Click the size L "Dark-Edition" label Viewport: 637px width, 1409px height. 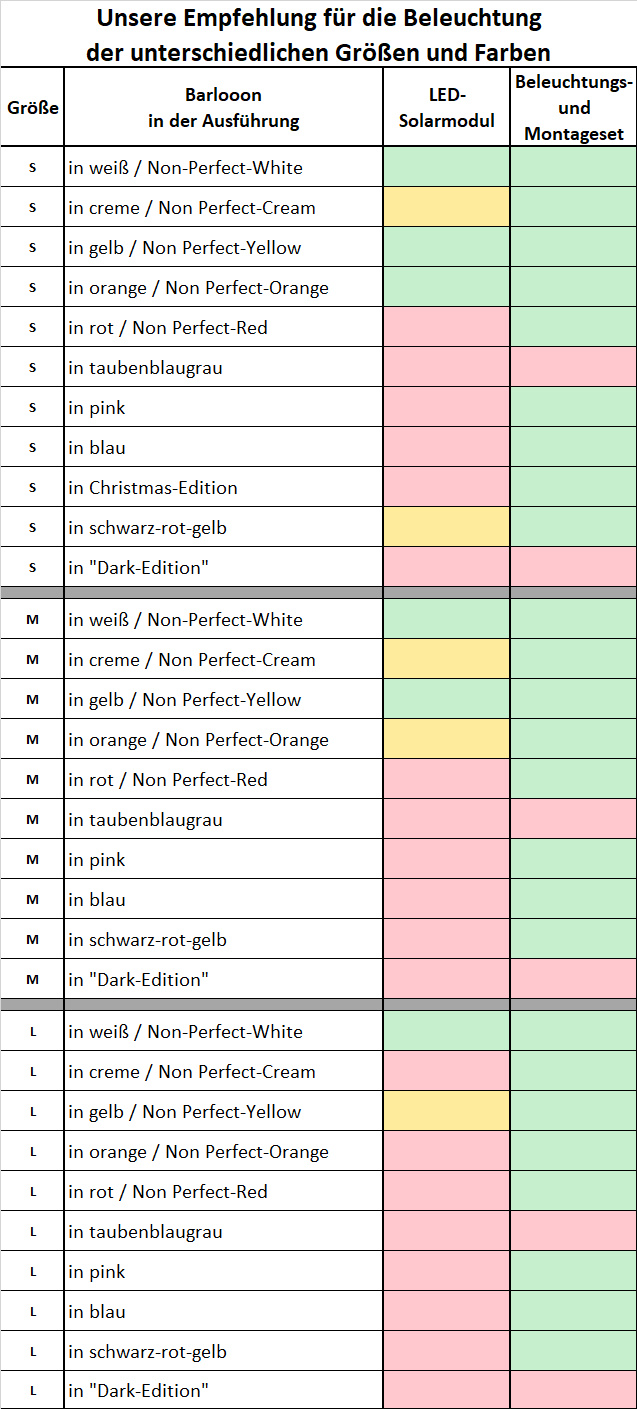[139, 1390]
